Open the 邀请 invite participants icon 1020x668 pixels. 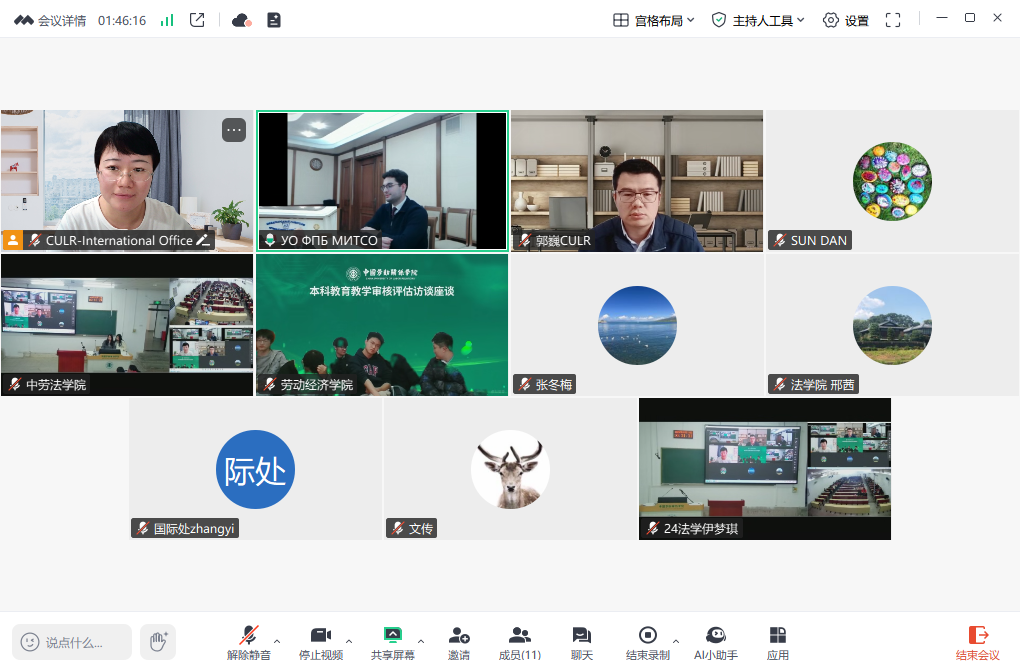coord(459,642)
